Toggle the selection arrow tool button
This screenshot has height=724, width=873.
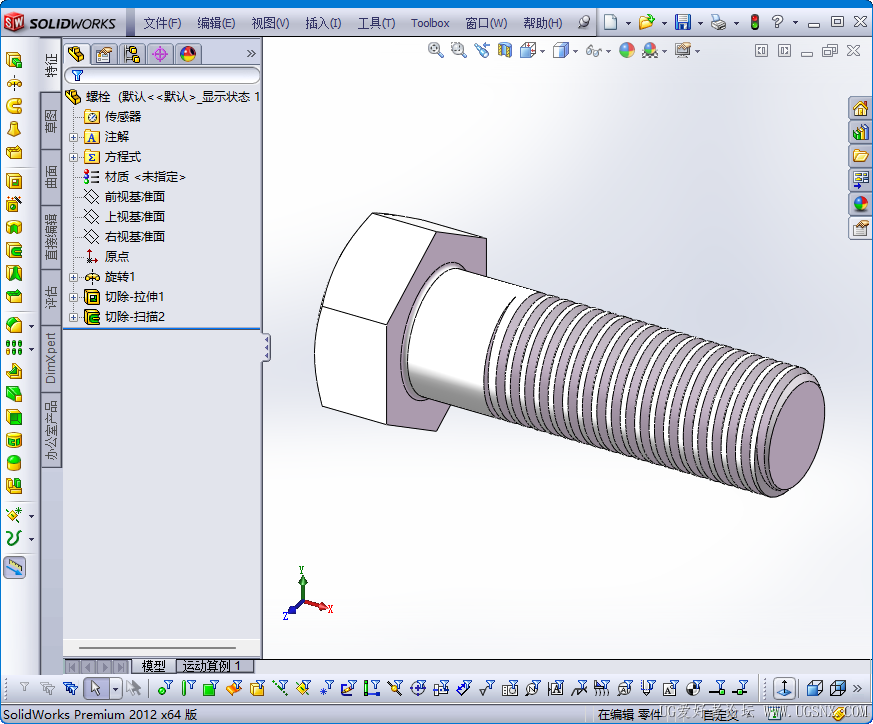(x=96, y=689)
